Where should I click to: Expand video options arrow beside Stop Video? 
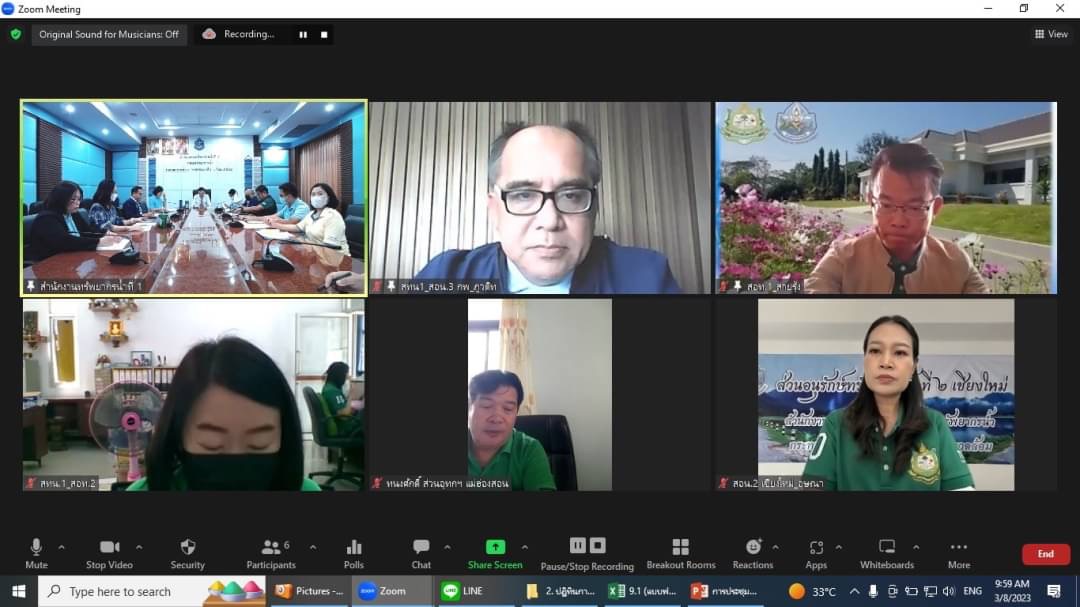[x=139, y=548]
